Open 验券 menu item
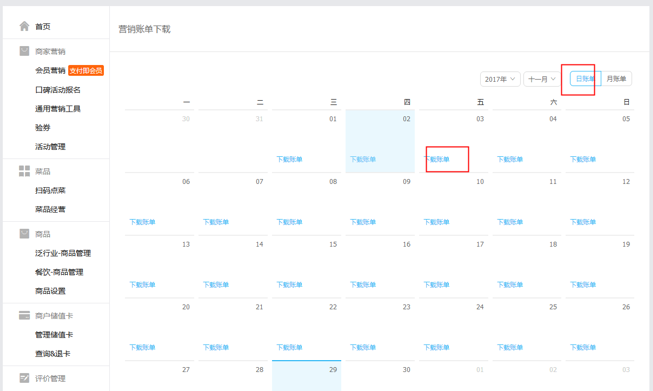The width and height of the screenshot is (653, 391). (x=42, y=127)
